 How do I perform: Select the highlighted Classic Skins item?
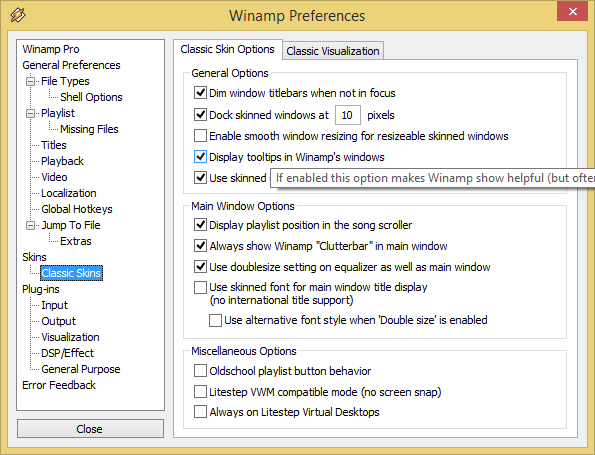71,273
